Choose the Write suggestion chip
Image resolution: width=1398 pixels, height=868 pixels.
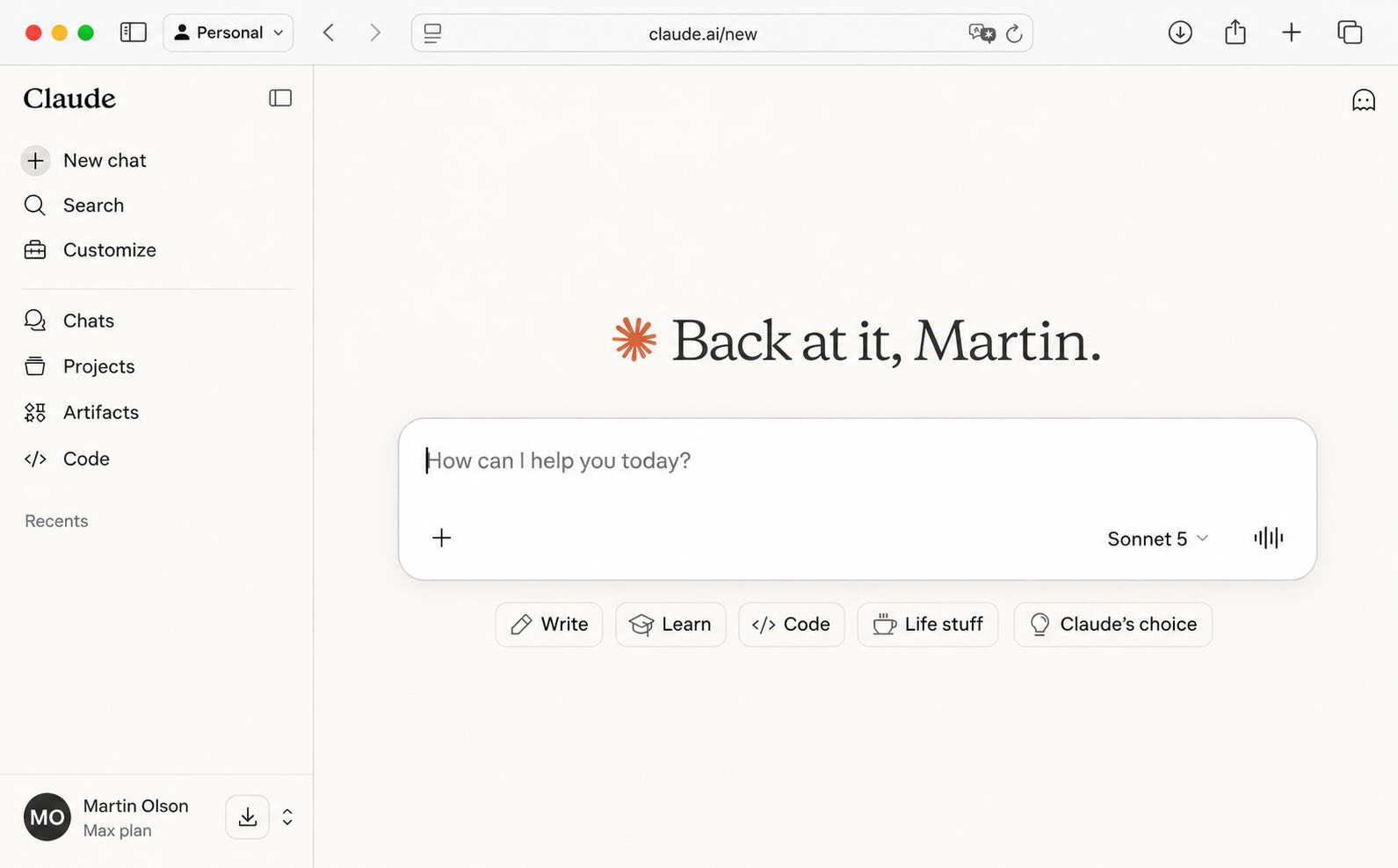[x=549, y=625]
